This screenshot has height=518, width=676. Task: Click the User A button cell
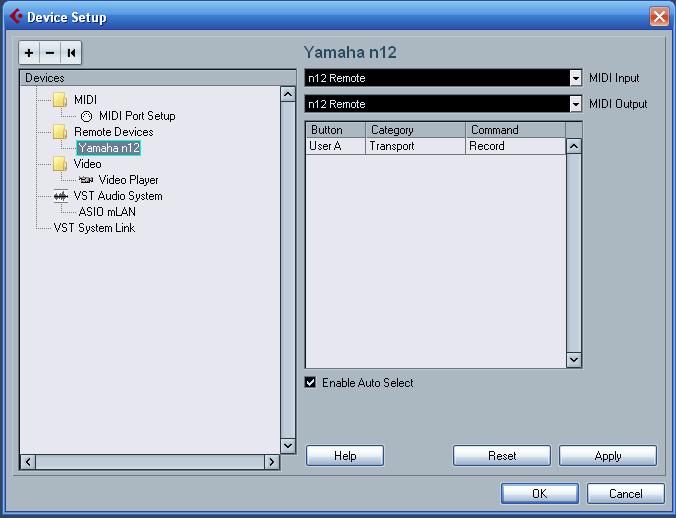point(336,146)
